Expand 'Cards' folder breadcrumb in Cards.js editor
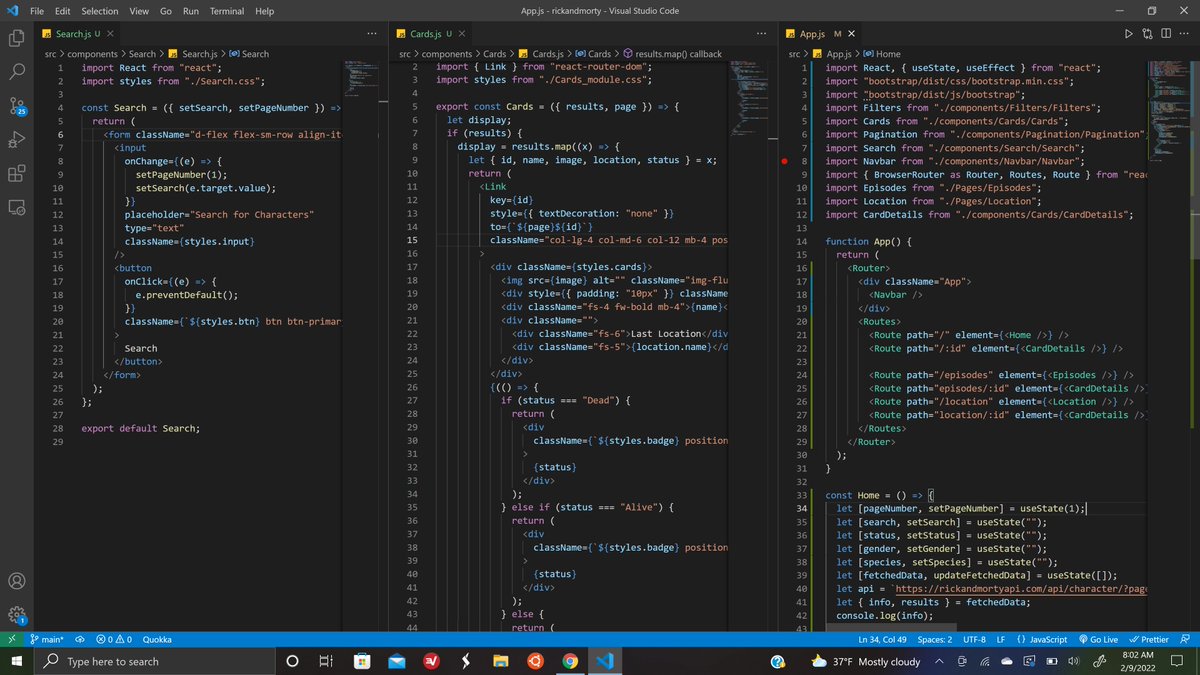Image resolution: width=1200 pixels, height=675 pixels. tap(494, 54)
